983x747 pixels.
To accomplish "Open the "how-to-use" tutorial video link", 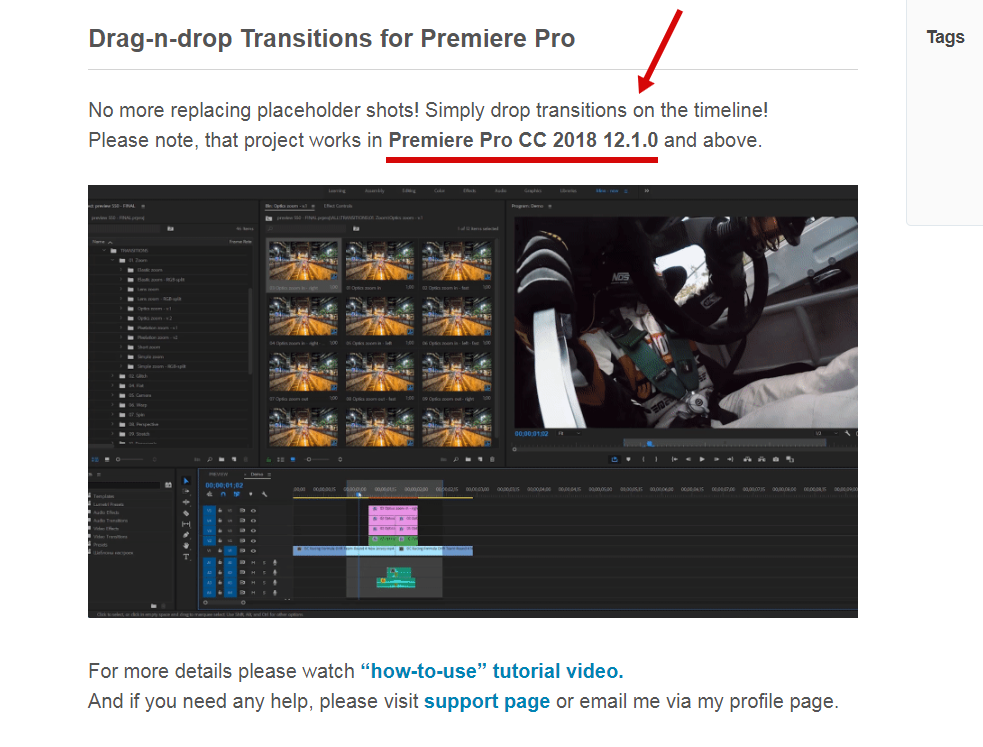I will [491, 671].
